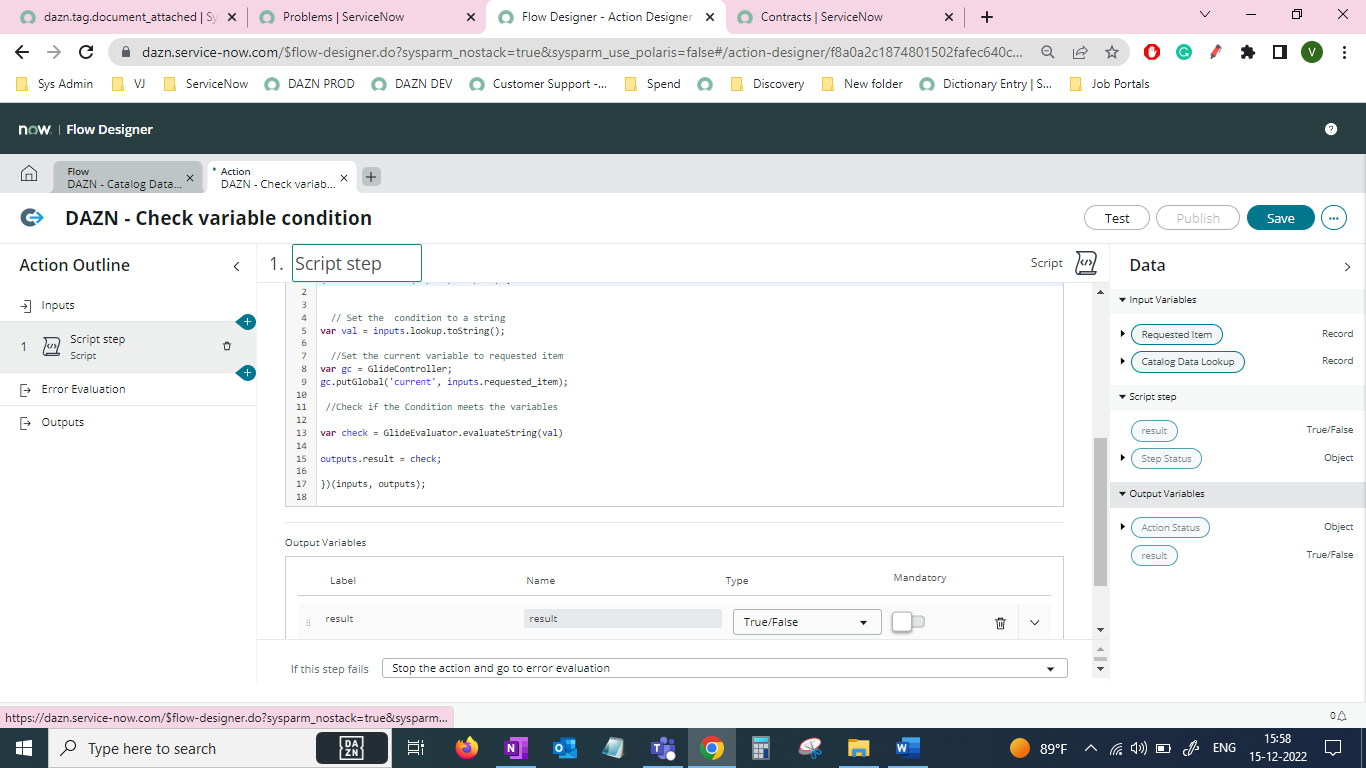
Task: Collapse the Data panel chevron
Action: pyautogui.click(x=1347, y=266)
